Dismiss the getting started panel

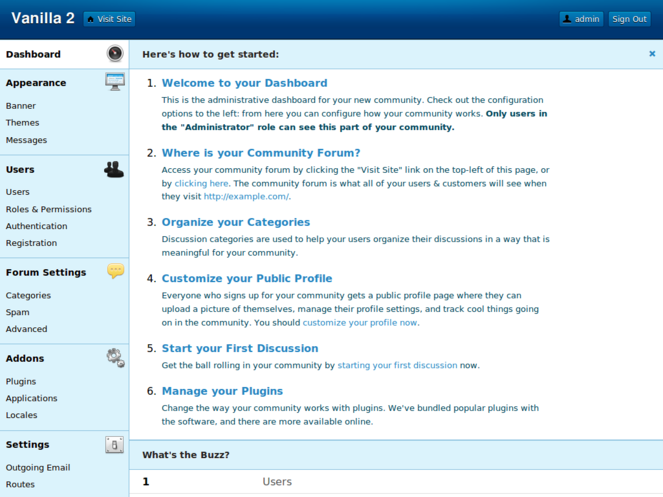tap(652, 54)
